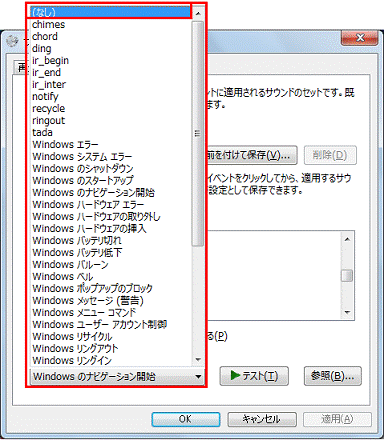Click dropdown list scroll up arrow
This screenshot has height=442, width=384.
(198, 13)
